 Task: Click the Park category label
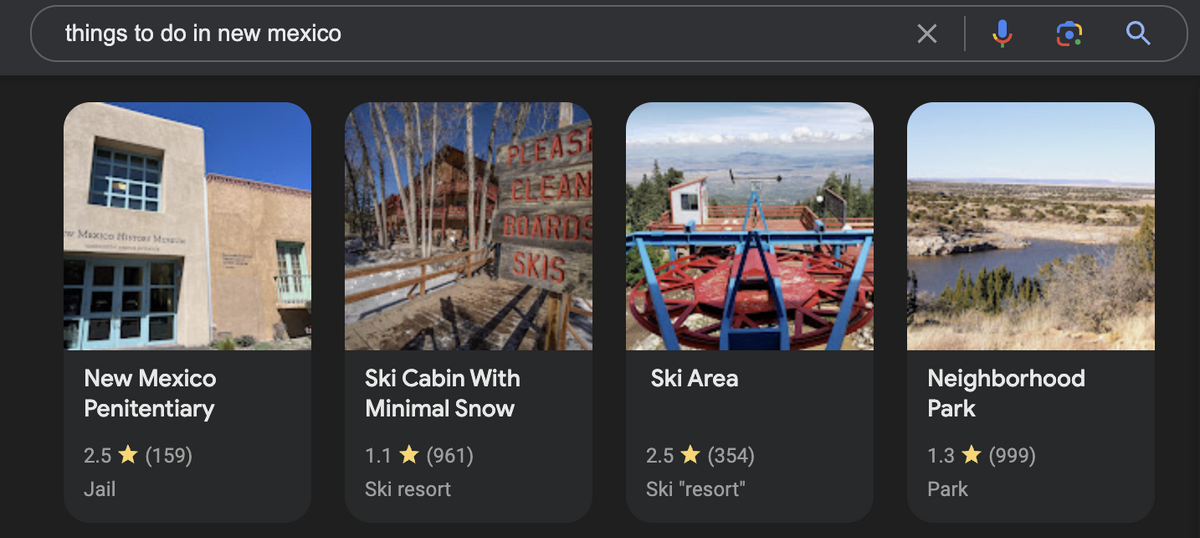[947, 489]
